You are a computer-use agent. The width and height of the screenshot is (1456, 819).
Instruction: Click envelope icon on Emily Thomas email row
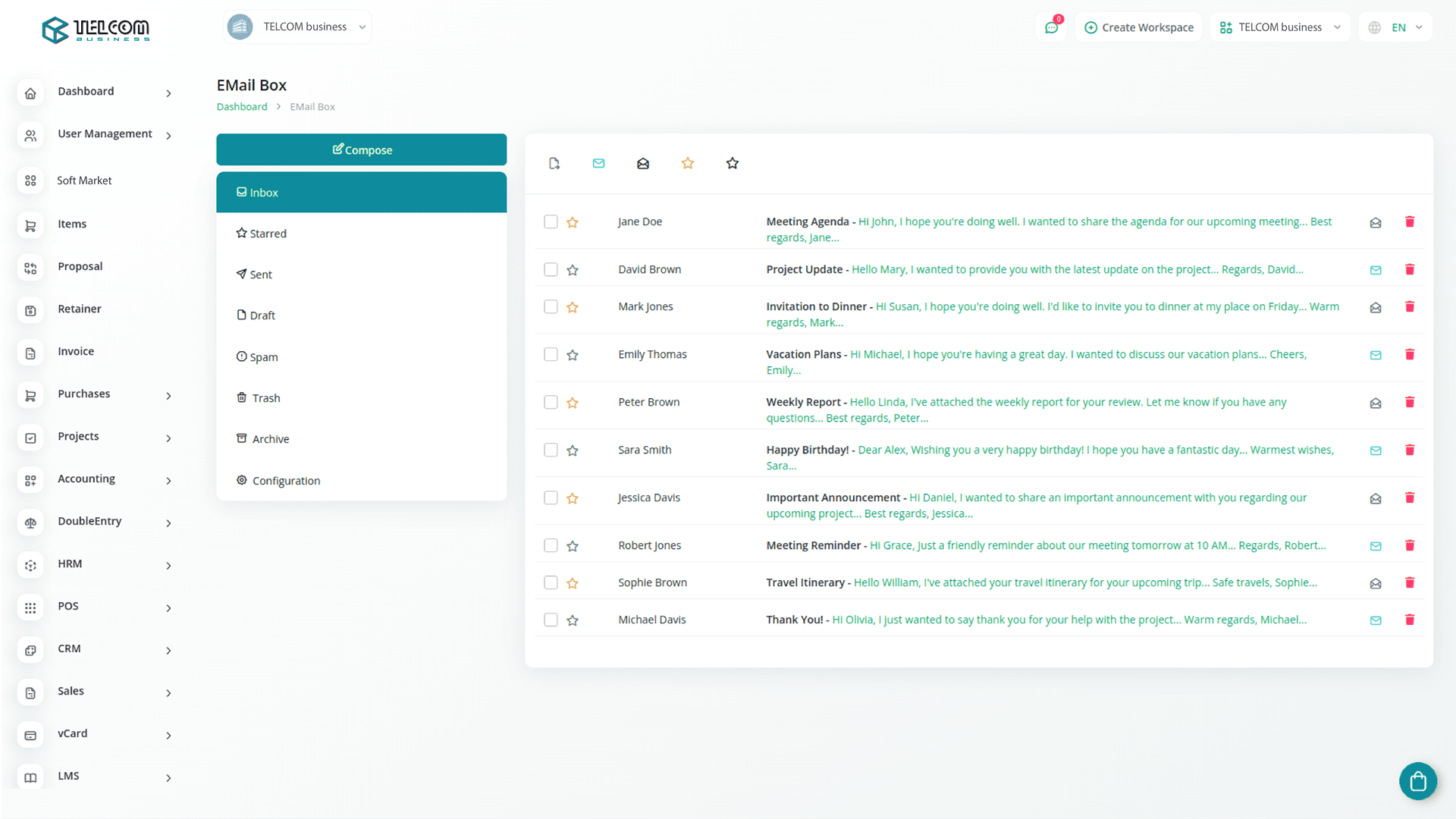click(x=1376, y=355)
